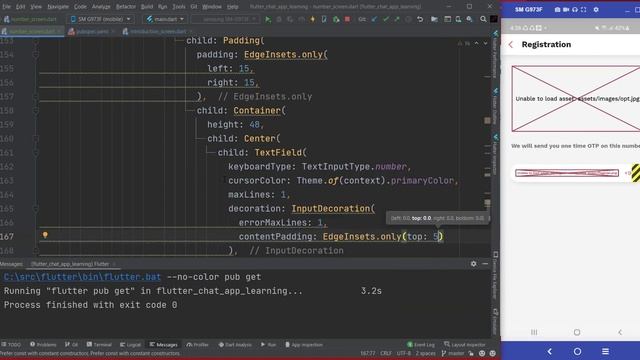Click the UTF-8 encoding status entry

(404, 353)
